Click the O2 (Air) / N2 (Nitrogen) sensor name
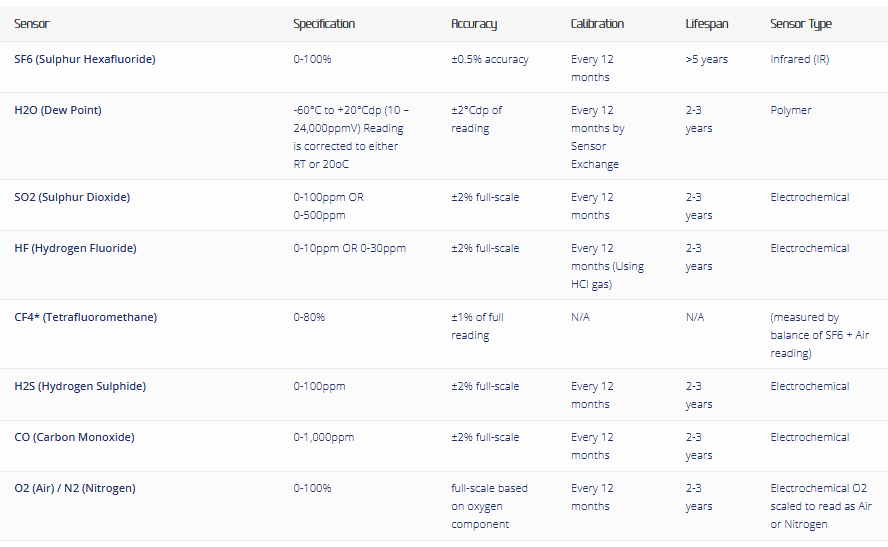The image size is (888, 547). point(75,488)
